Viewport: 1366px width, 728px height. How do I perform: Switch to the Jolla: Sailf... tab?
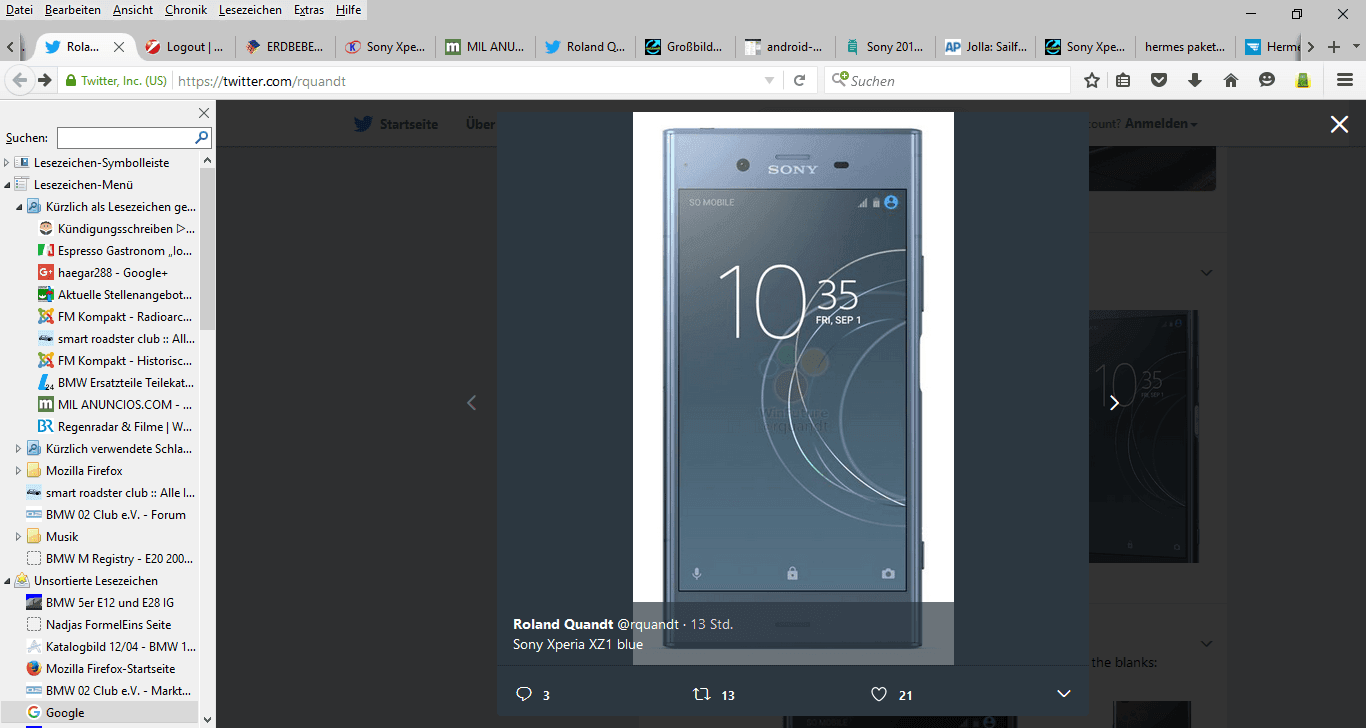[x=986, y=47]
